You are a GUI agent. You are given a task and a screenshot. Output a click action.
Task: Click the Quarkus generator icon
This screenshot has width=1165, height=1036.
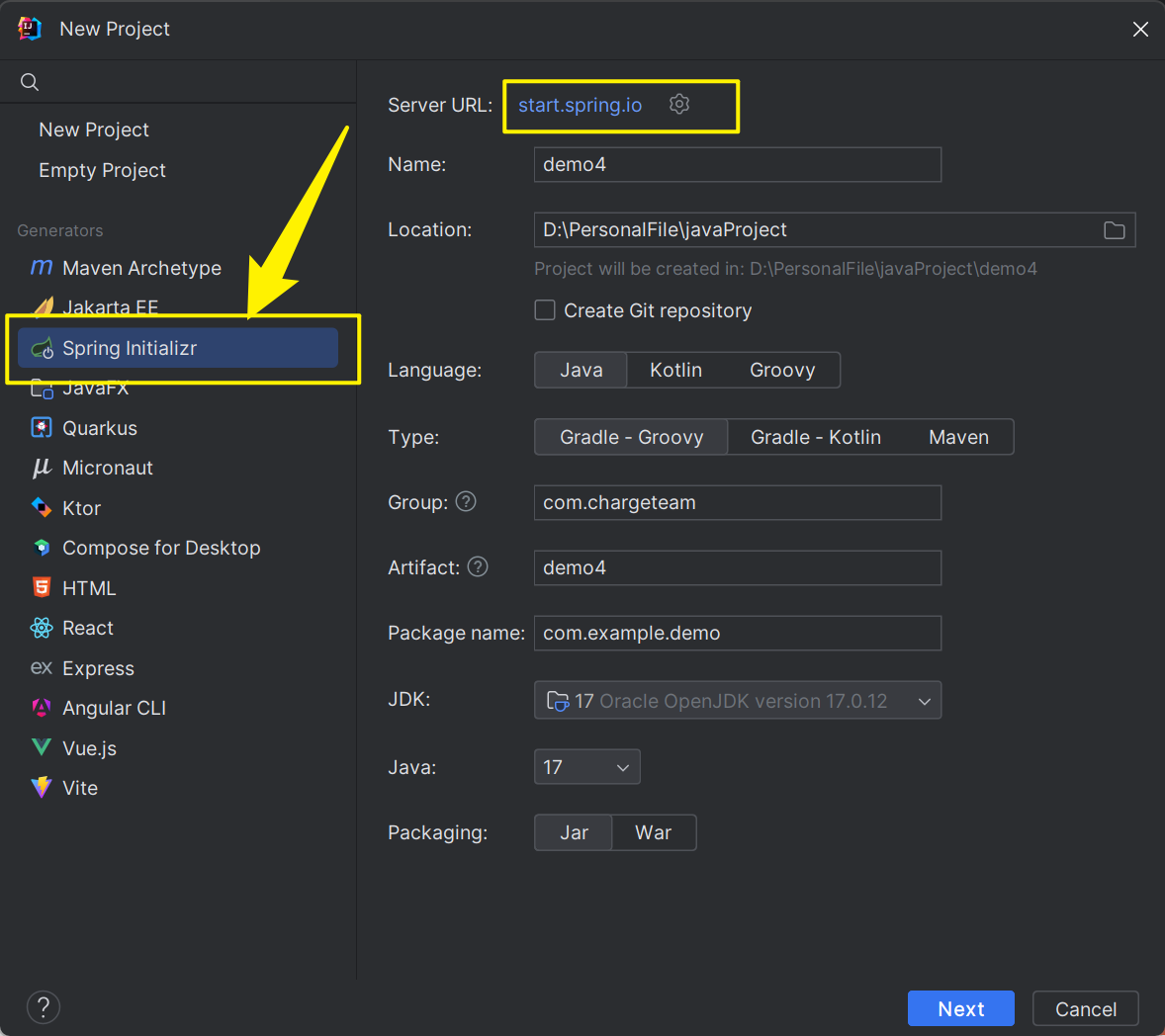click(42, 428)
